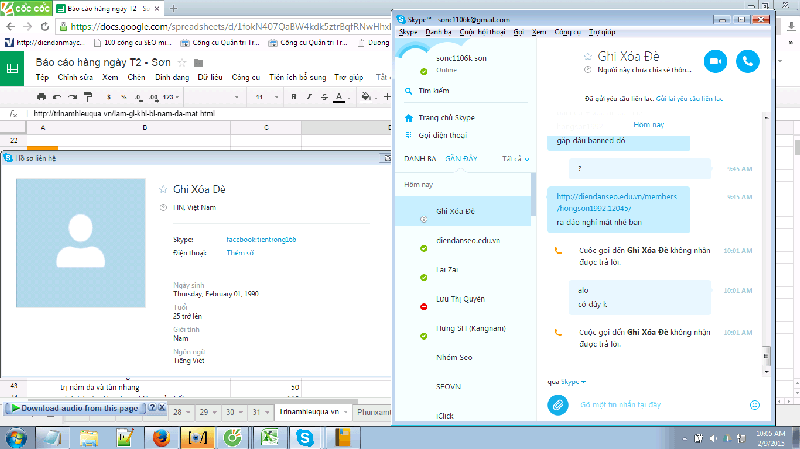Star the Báo cáo hàng ngày spreadsheet
This screenshot has height=449, width=800.
coord(181,63)
